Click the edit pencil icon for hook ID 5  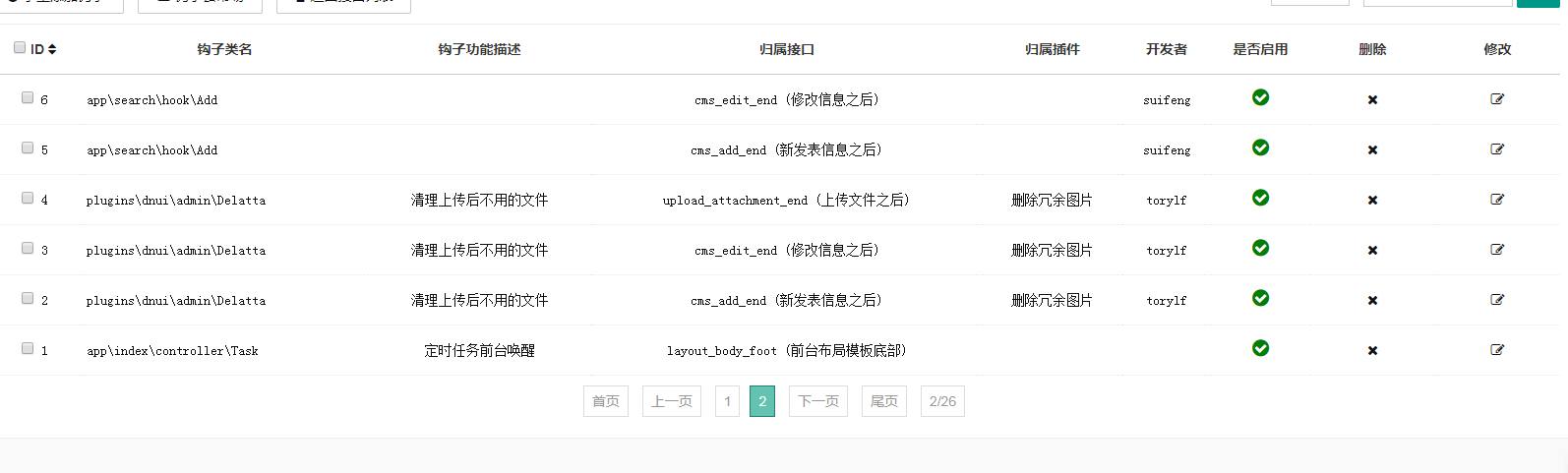point(1497,149)
